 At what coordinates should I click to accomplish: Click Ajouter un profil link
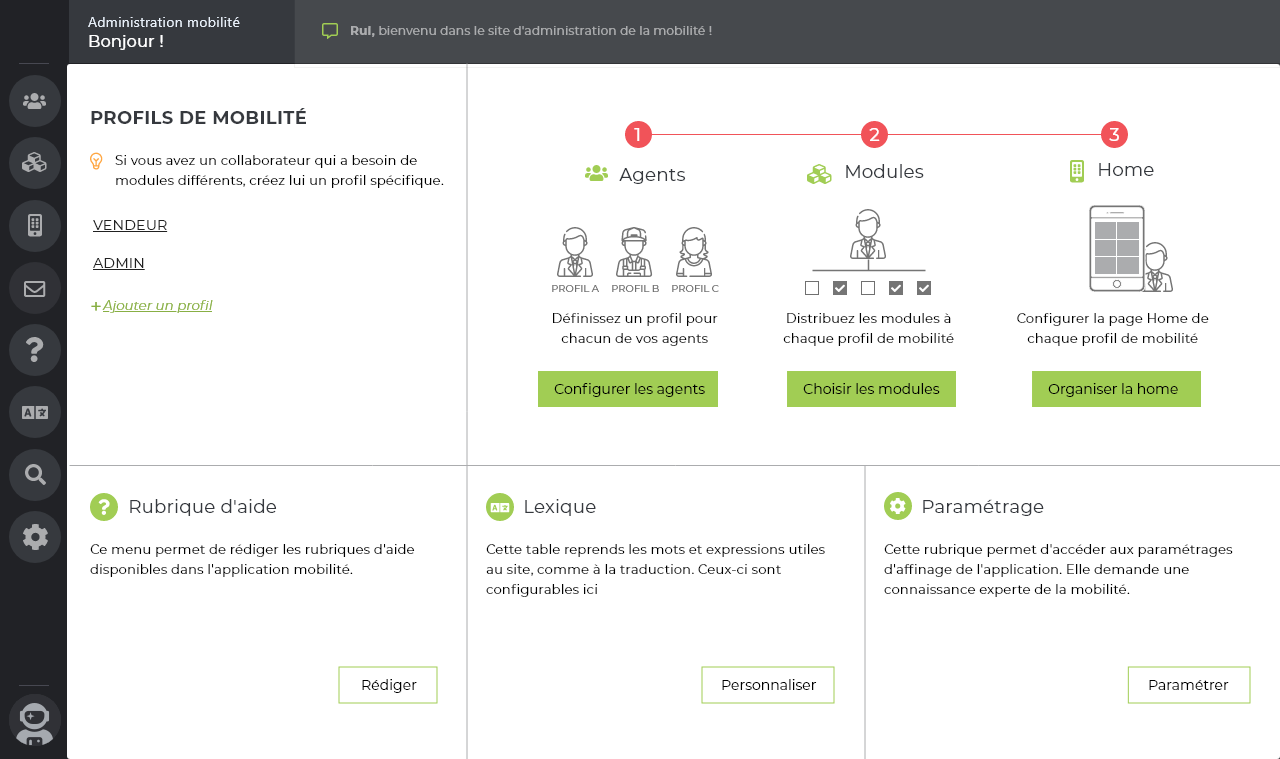[157, 305]
